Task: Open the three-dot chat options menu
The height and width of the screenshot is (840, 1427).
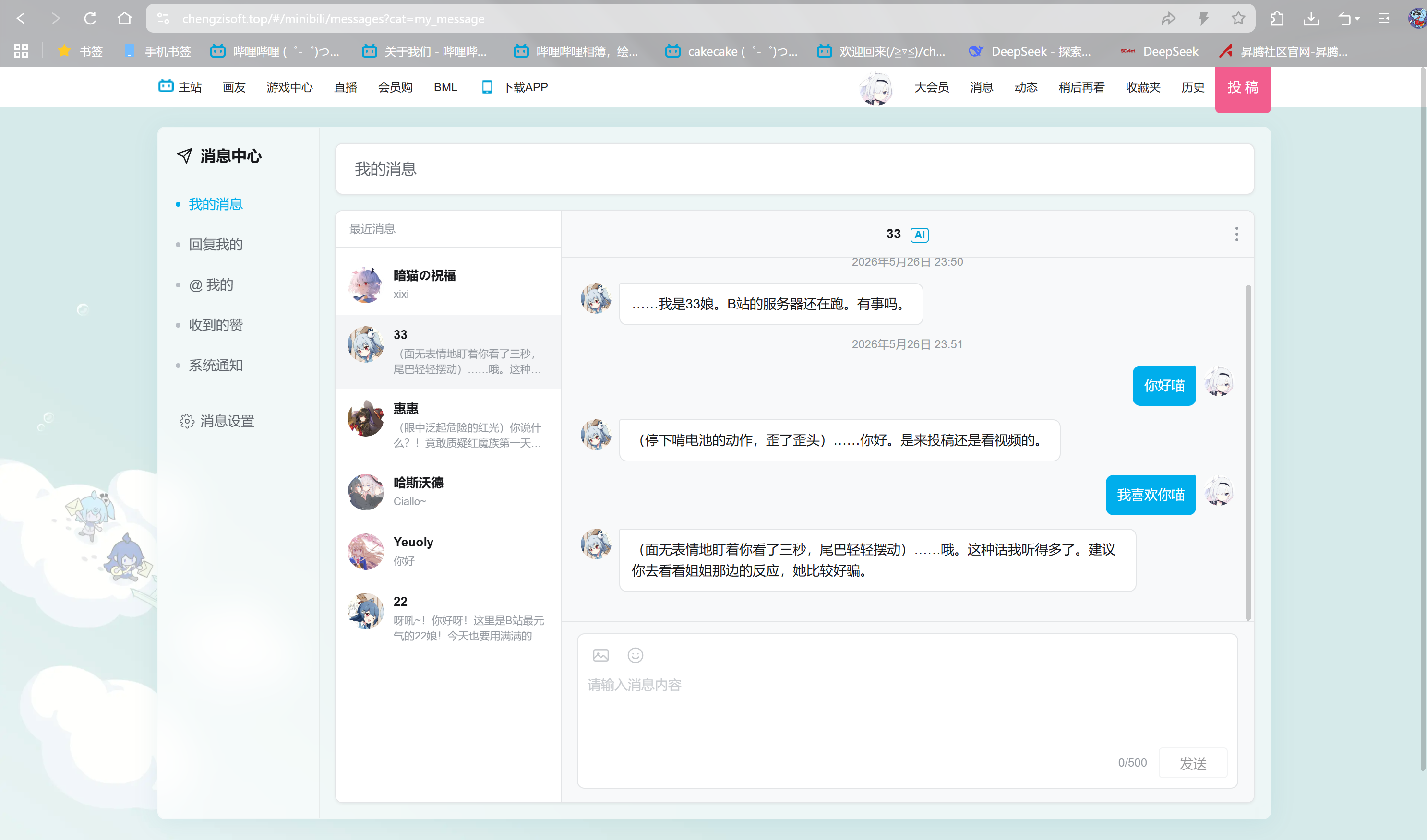Action: point(1237,234)
